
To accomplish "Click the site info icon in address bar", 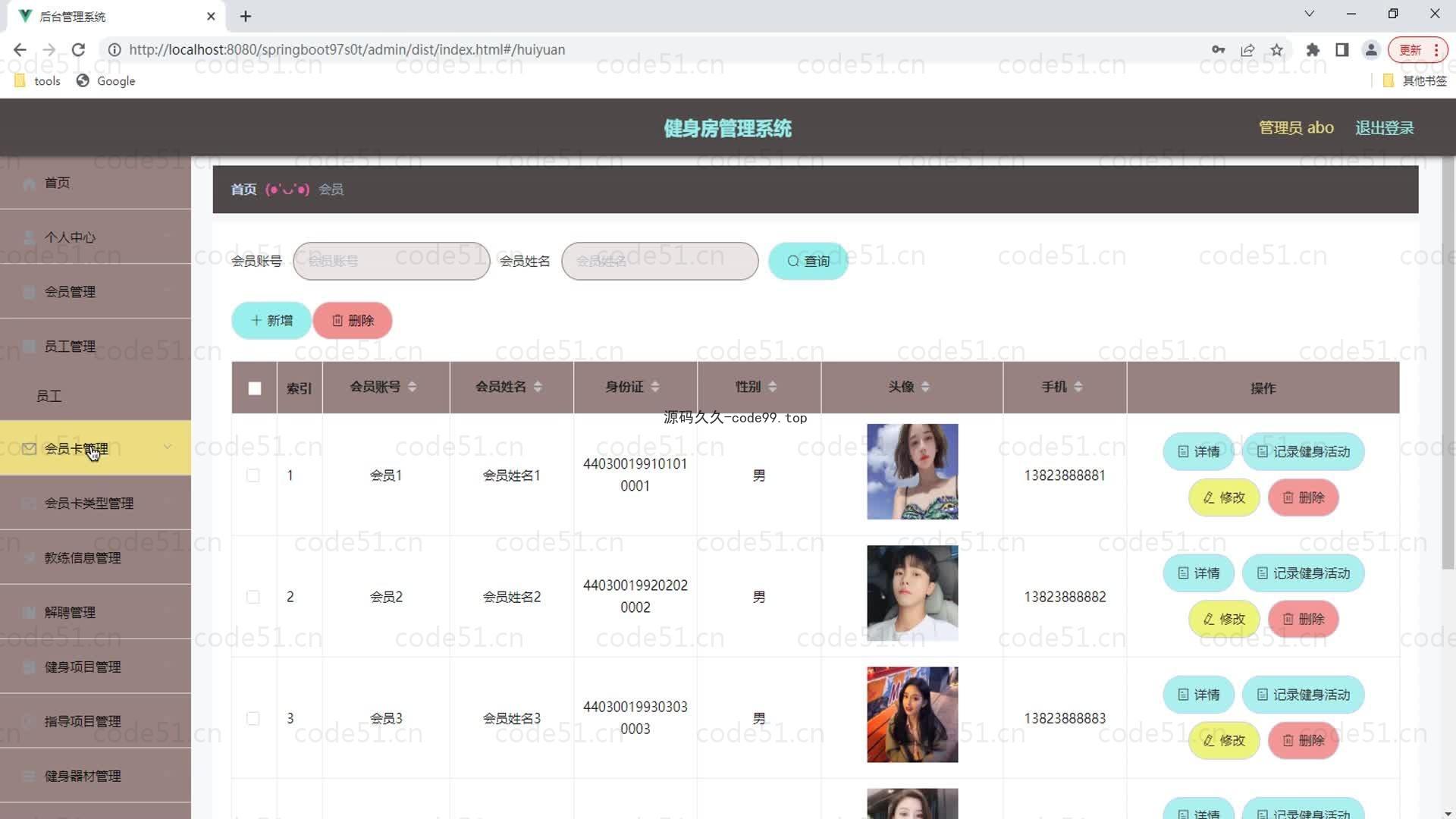I will (115, 50).
